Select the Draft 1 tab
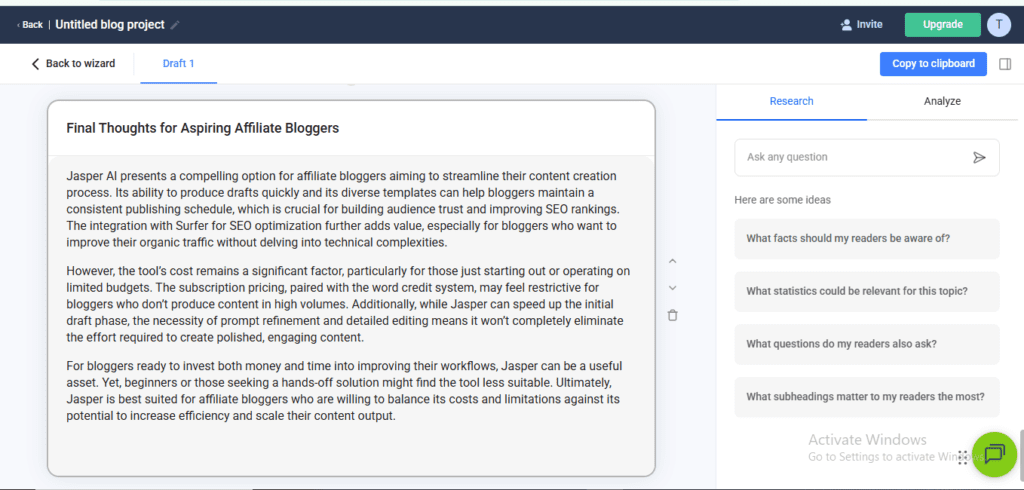Screen dimensions: 1024x490 178,63
